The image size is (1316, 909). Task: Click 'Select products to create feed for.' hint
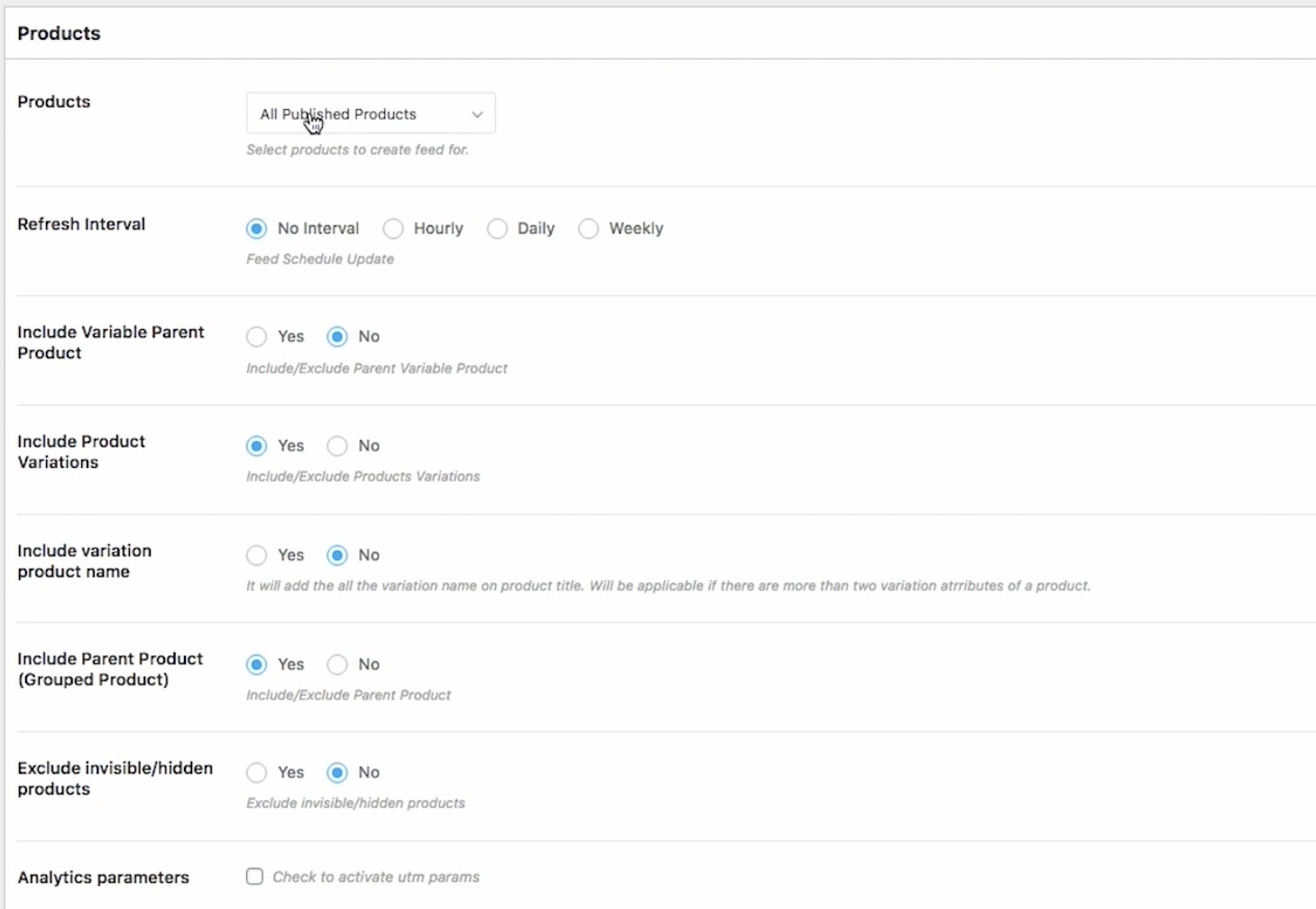pos(357,150)
